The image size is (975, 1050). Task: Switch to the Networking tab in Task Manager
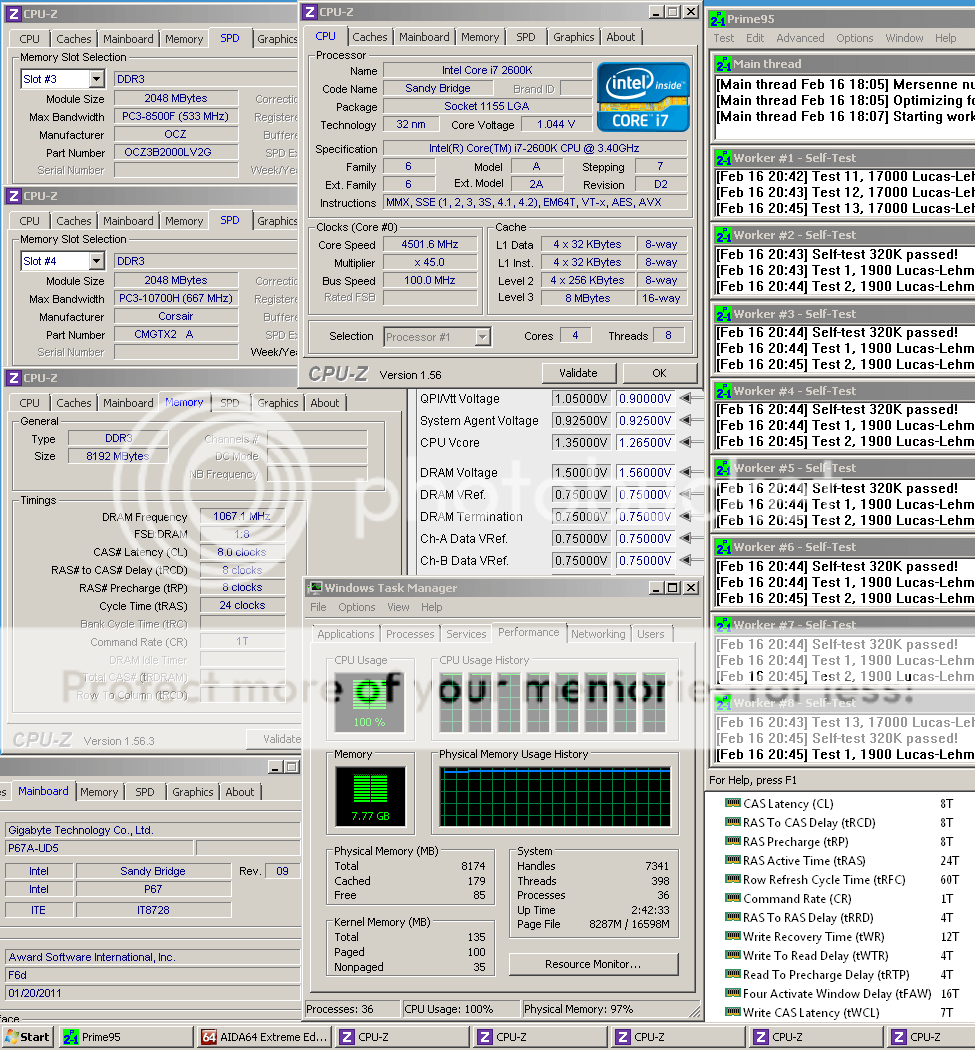pyautogui.click(x=598, y=634)
